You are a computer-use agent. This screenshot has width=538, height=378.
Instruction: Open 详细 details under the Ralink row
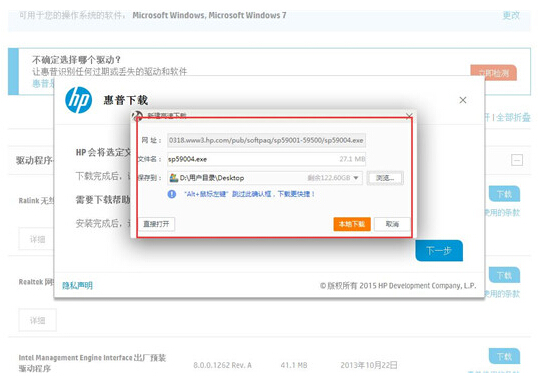tap(37, 239)
